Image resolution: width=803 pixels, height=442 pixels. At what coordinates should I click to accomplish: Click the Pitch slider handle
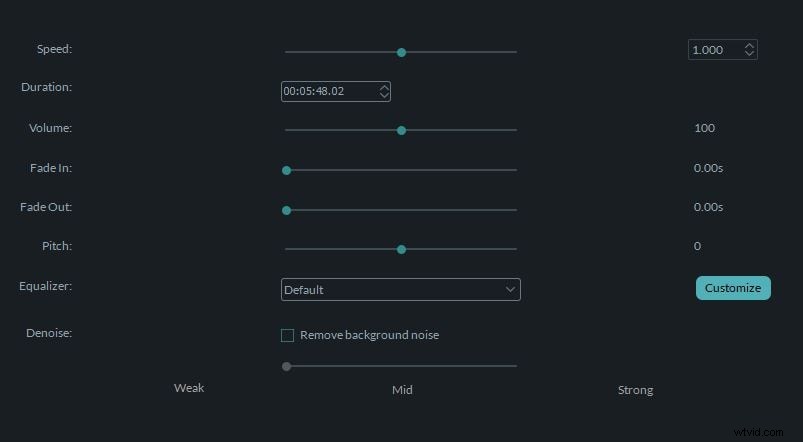(x=402, y=249)
